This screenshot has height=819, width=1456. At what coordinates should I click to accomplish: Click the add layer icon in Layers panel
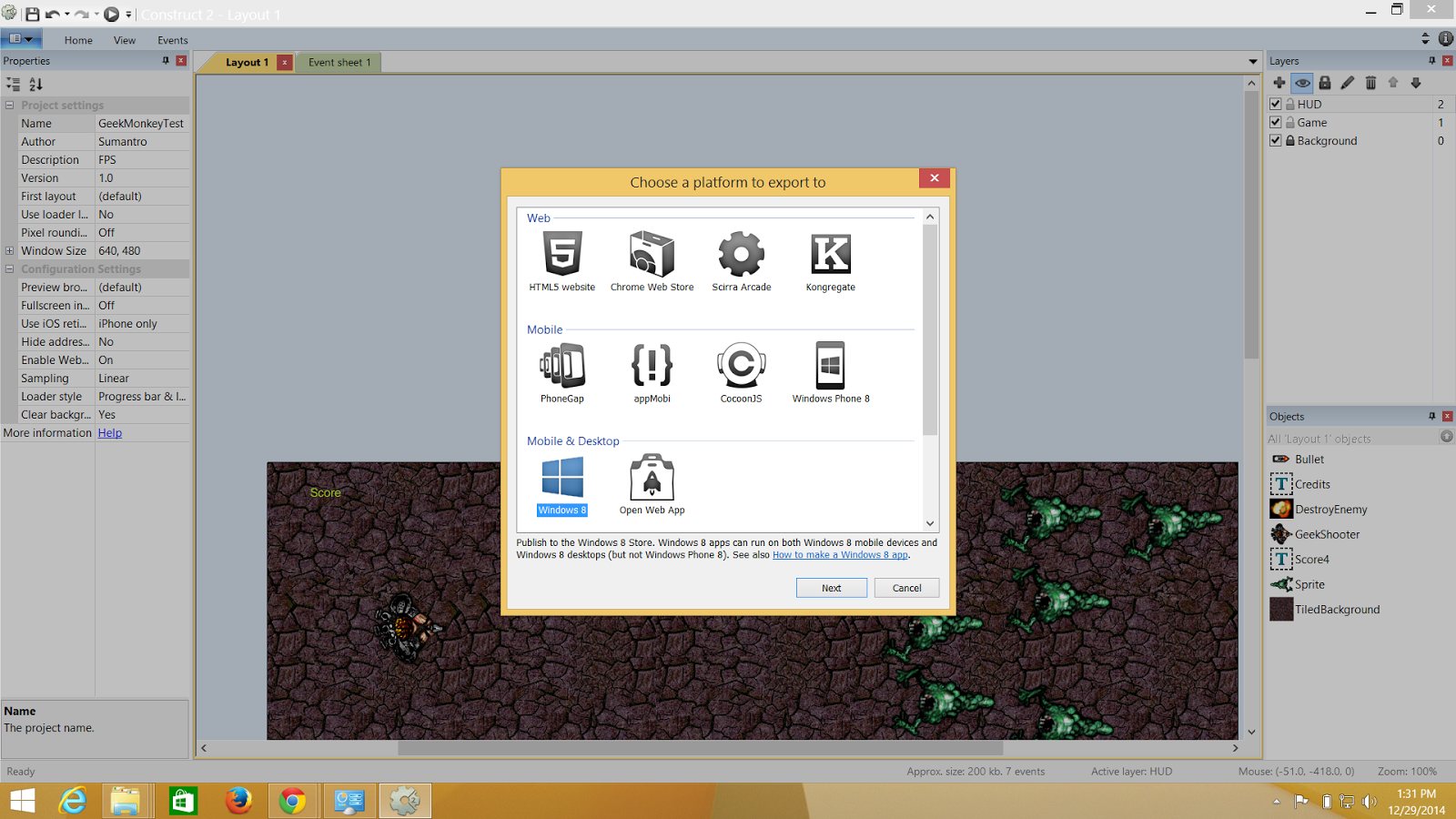tap(1279, 83)
